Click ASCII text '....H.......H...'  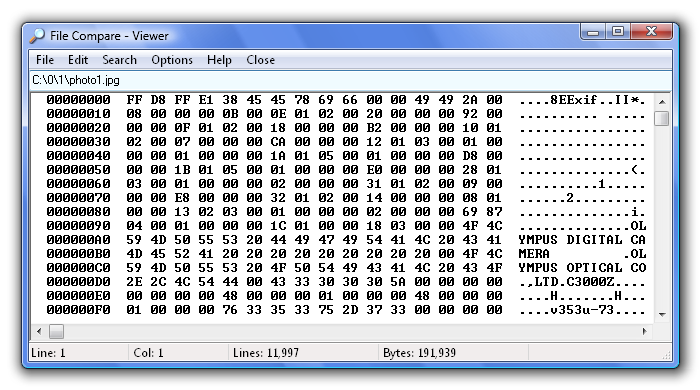(582, 295)
